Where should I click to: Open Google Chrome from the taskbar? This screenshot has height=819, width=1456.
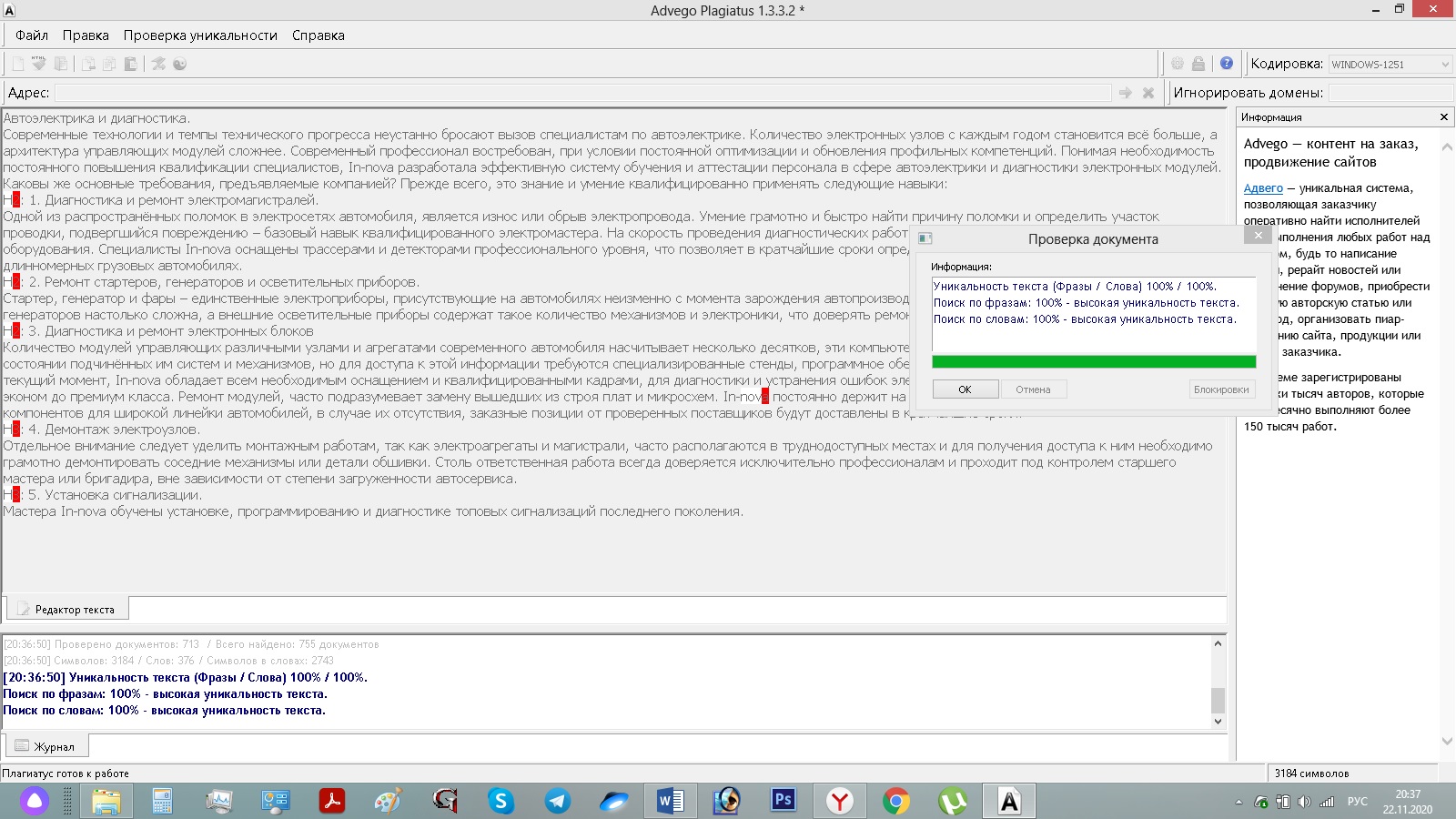click(895, 801)
